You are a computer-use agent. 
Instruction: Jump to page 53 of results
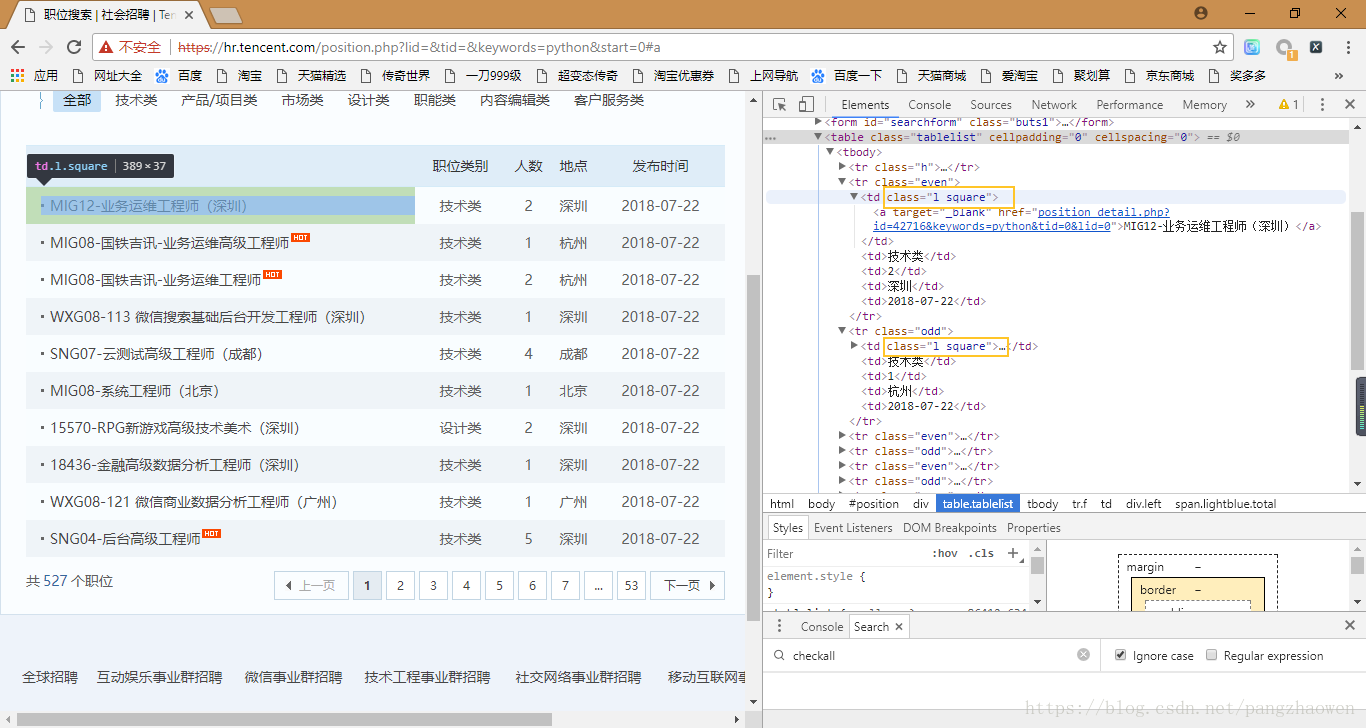(631, 585)
